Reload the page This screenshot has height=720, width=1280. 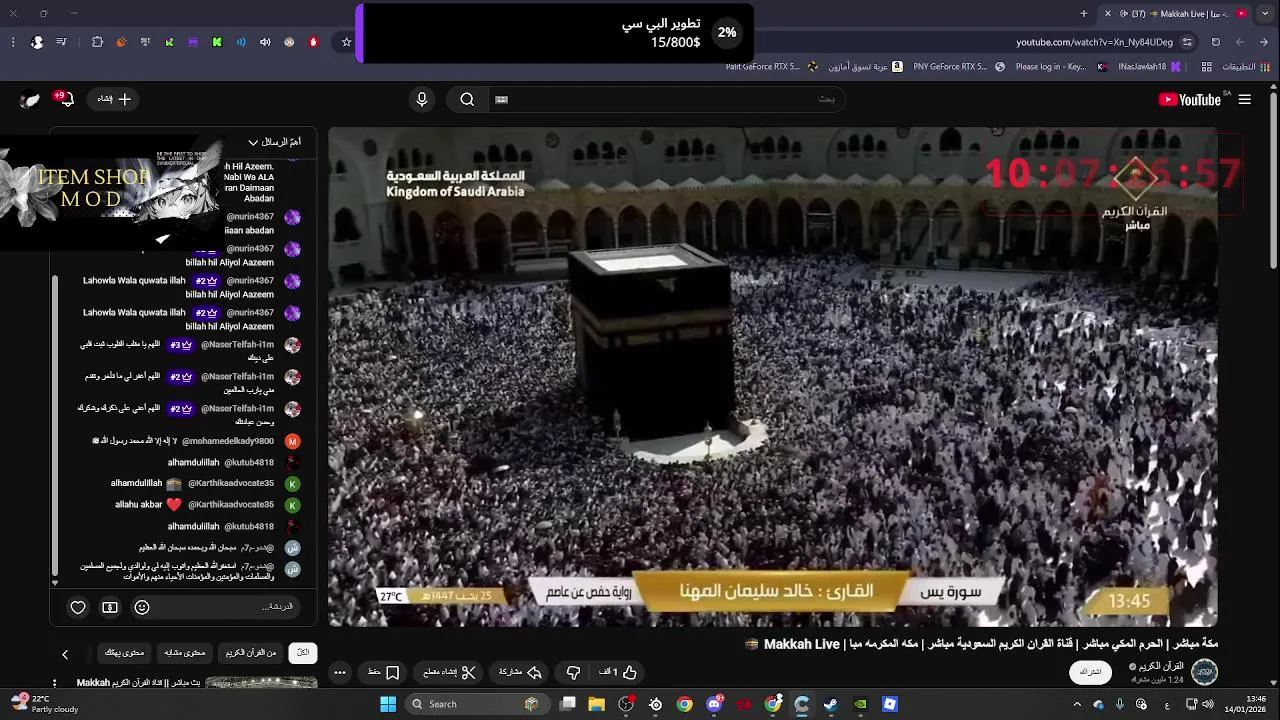click(1216, 42)
